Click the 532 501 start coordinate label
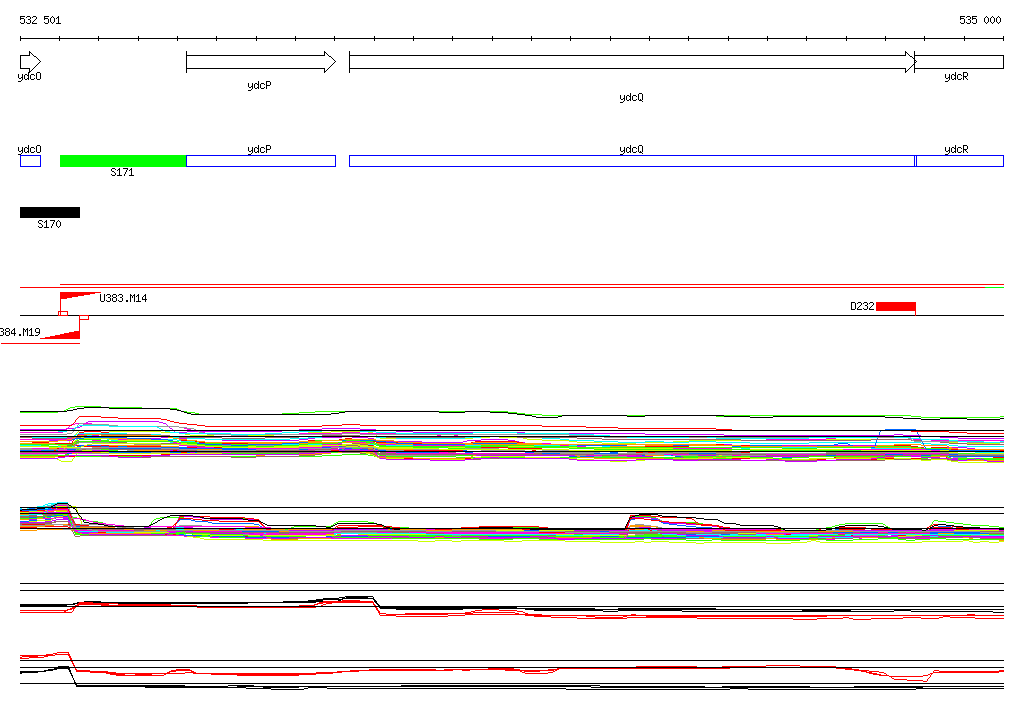The width and height of the screenshot is (1024, 714). tap(40, 20)
